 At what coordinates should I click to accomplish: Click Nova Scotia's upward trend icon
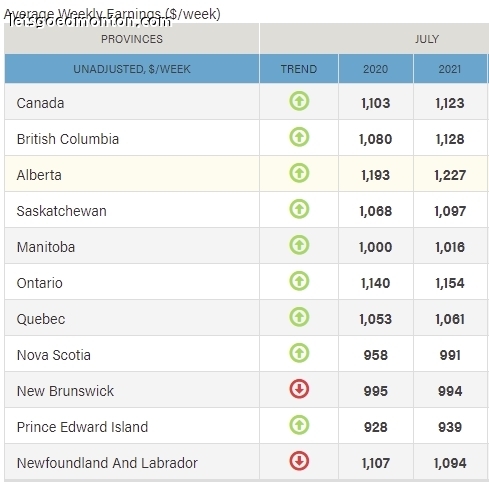[299, 353]
